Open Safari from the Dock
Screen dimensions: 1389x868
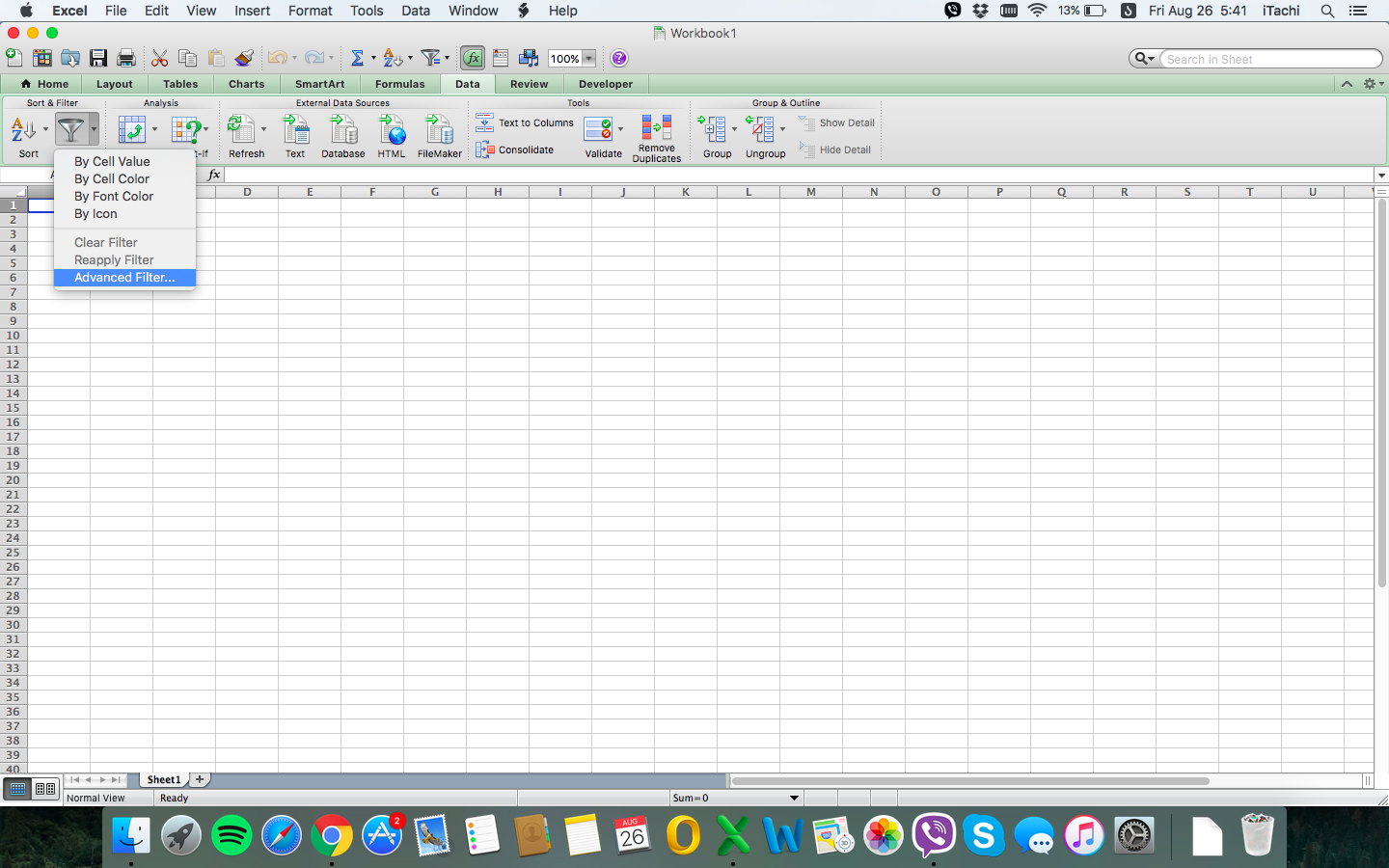click(x=282, y=835)
